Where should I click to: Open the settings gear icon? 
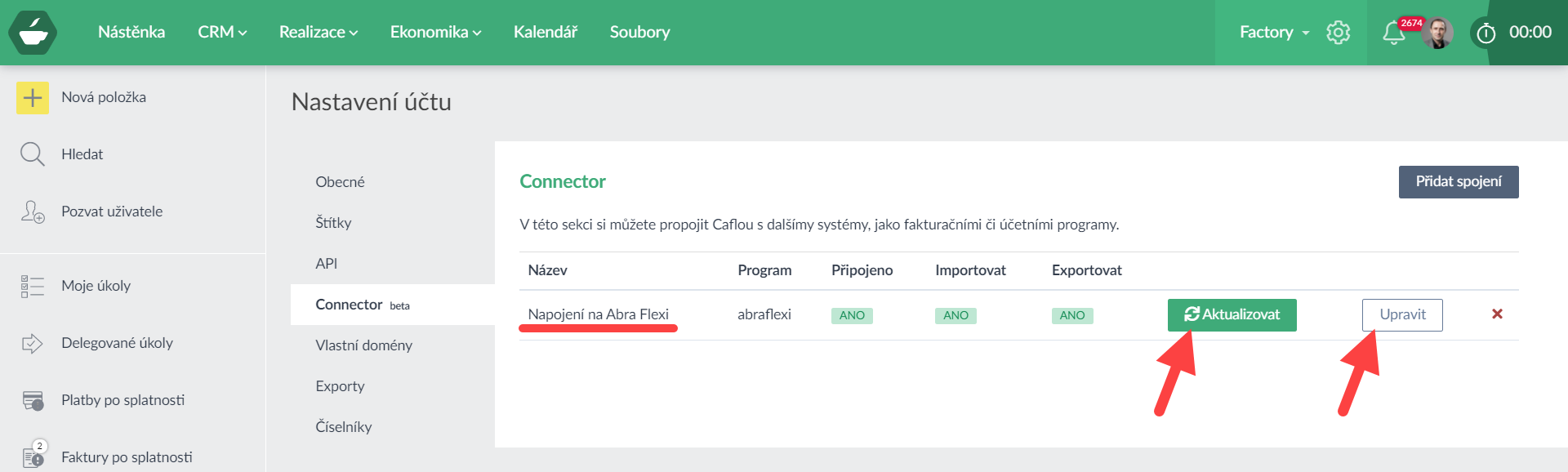1338,33
